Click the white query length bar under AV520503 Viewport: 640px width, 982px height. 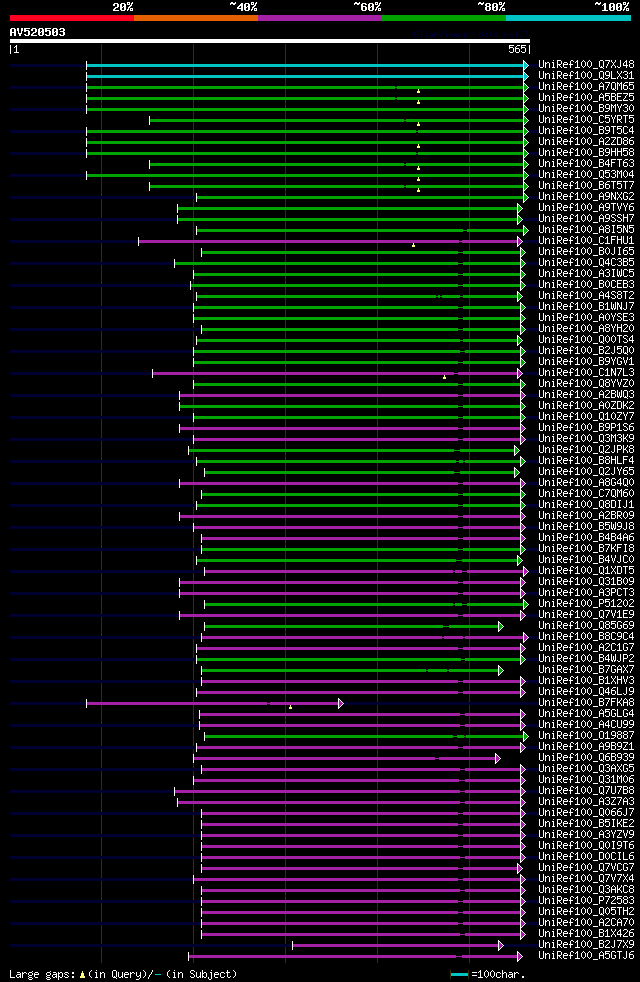point(270,41)
